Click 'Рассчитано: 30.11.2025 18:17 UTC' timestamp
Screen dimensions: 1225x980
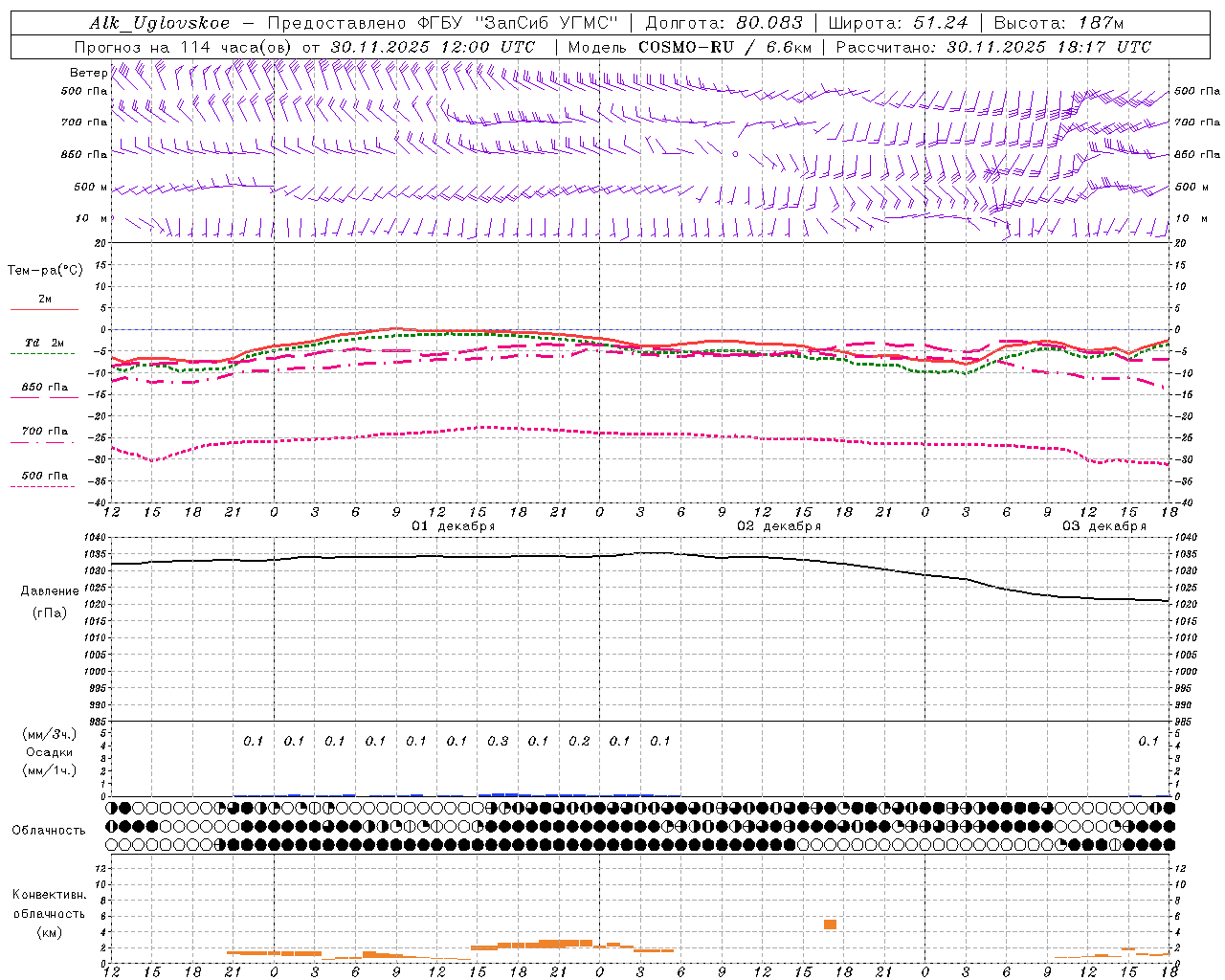[993, 47]
